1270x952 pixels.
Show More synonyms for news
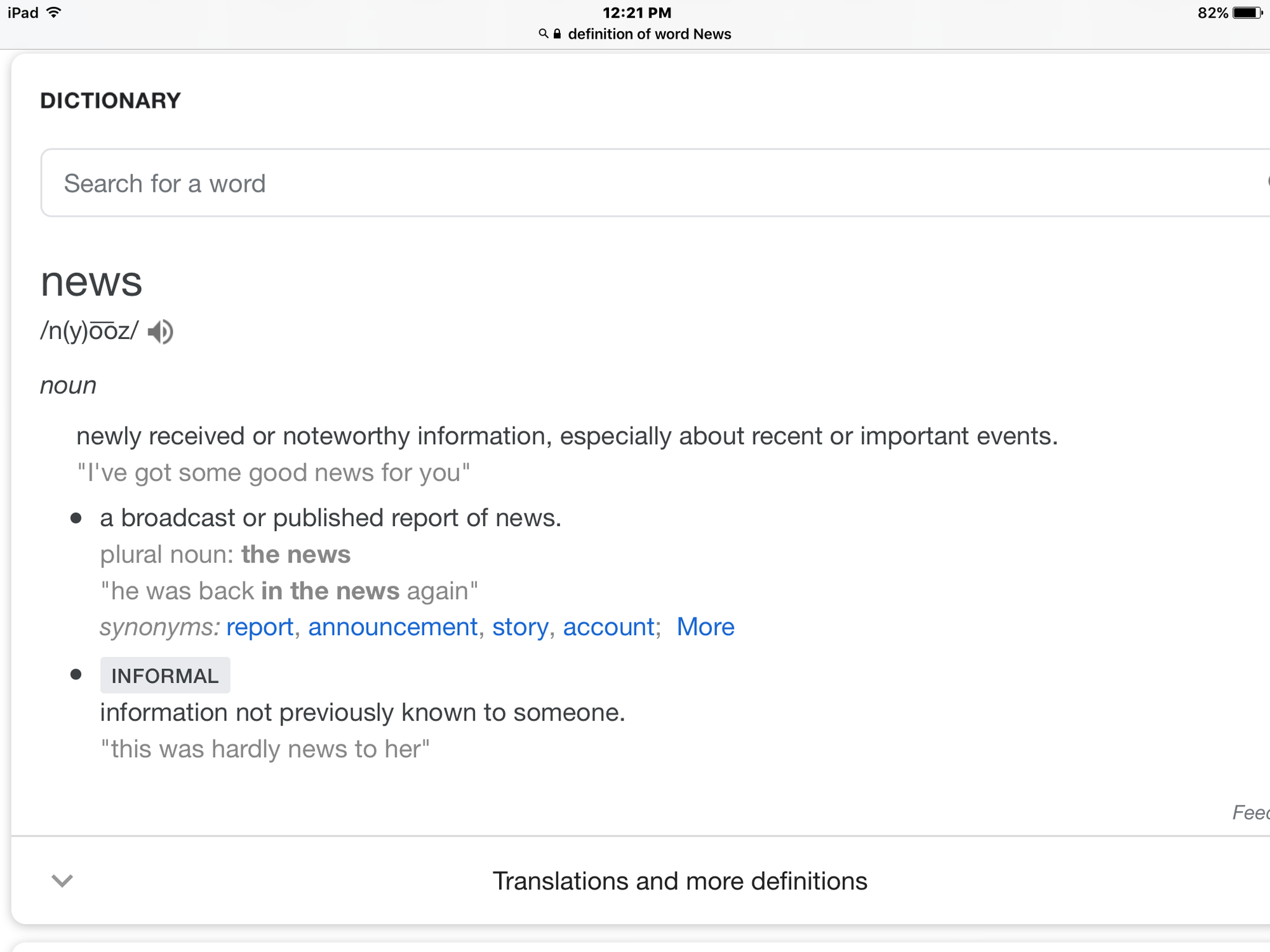[x=705, y=627]
